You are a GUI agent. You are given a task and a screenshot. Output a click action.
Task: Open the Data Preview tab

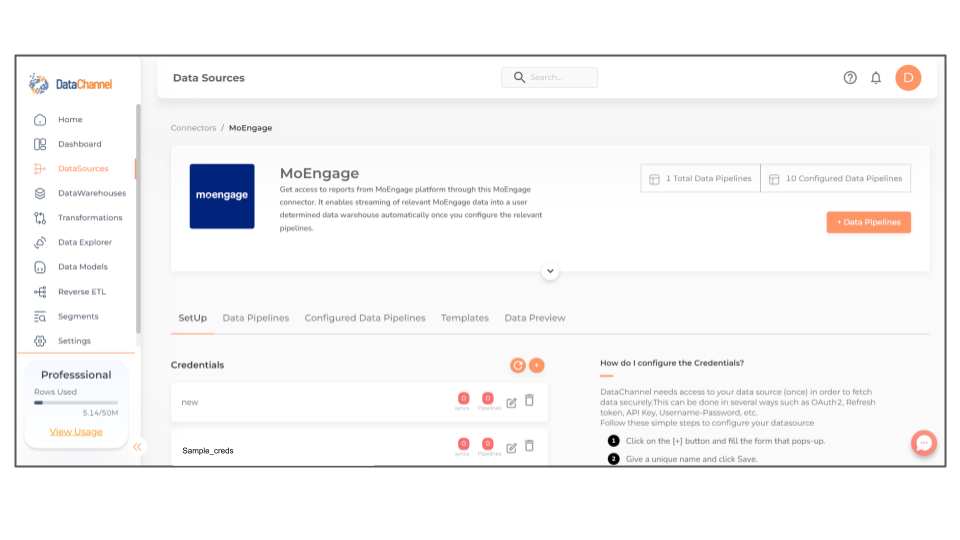(535, 318)
